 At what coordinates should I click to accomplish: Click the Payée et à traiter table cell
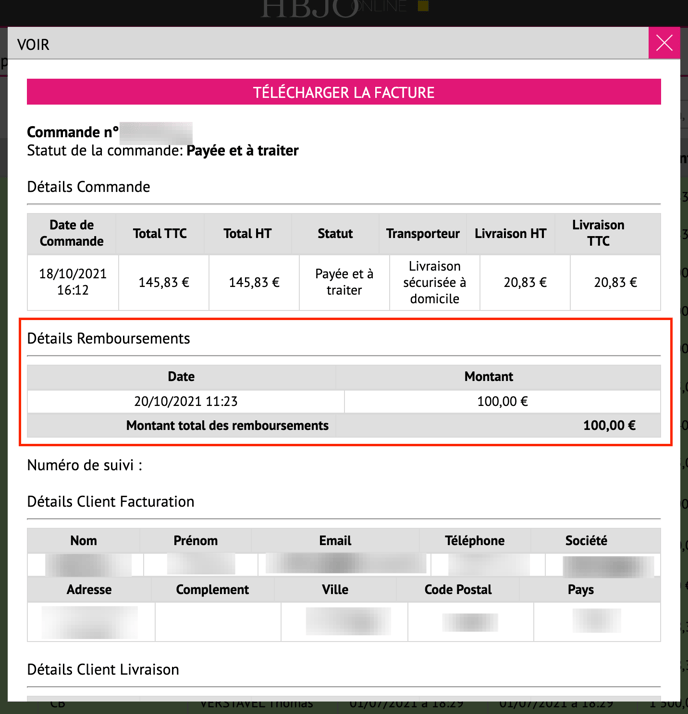point(344,282)
